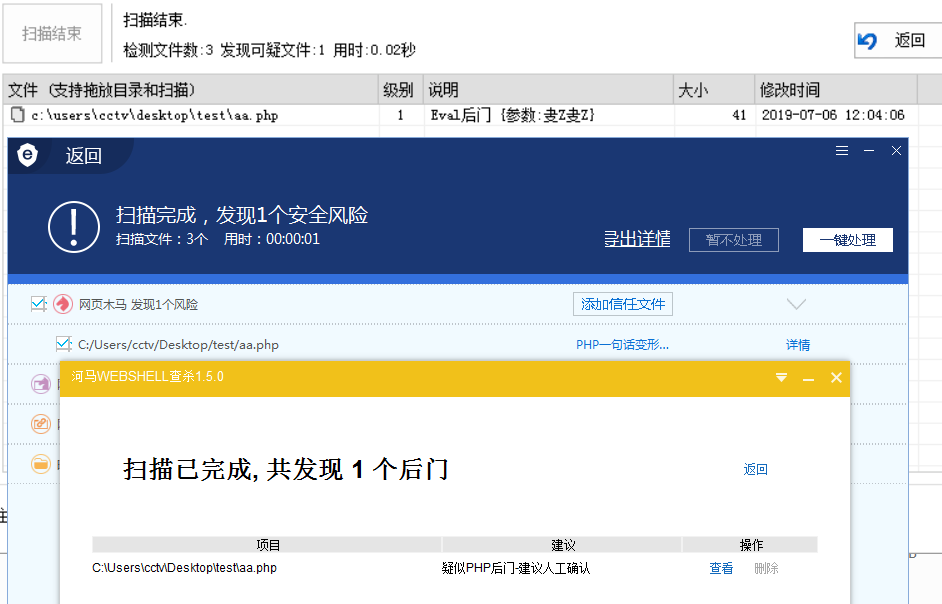Click the 返回 button with the blue arrow icon
Viewport: 942px width, 604px height.
click(898, 40)
